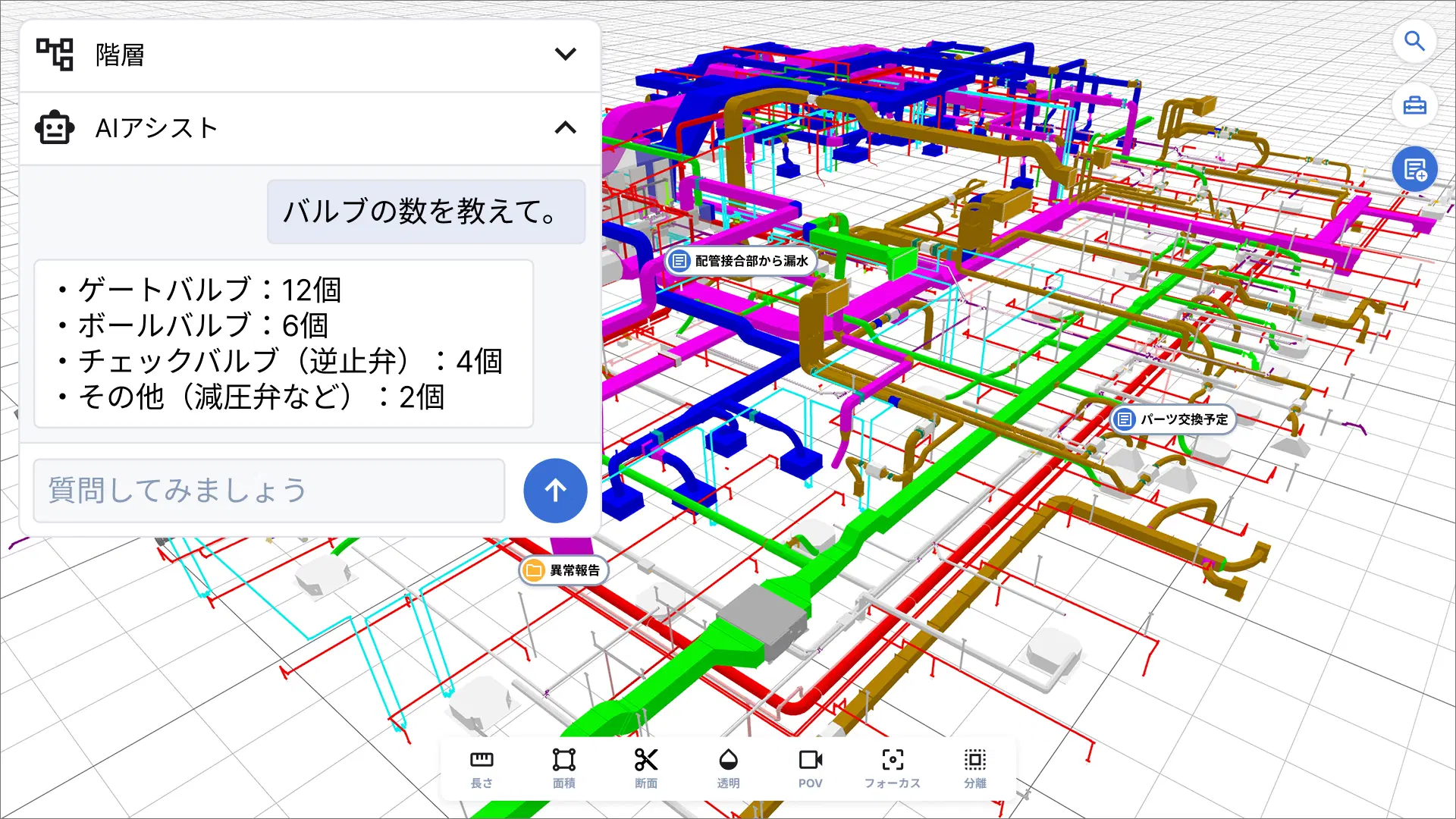Viewport: 1456px width, 819px height.
Task: Switch to POV camera mode
Action: (810, 768)
